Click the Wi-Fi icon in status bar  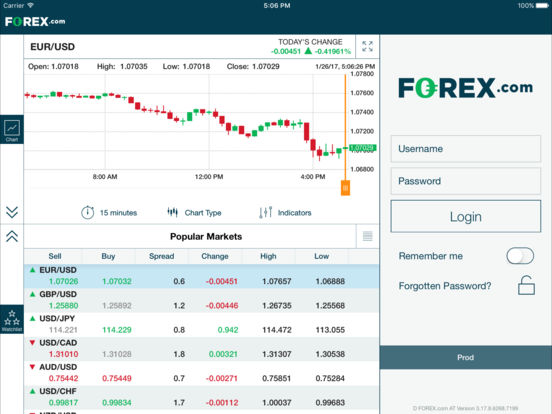31,5
